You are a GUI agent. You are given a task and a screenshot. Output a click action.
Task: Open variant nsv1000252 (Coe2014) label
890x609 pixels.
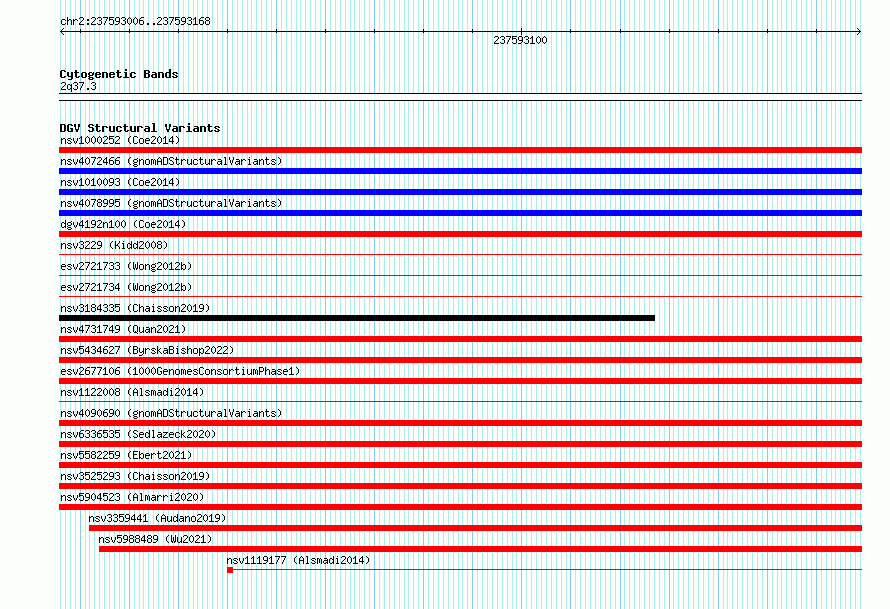[120, 140]
